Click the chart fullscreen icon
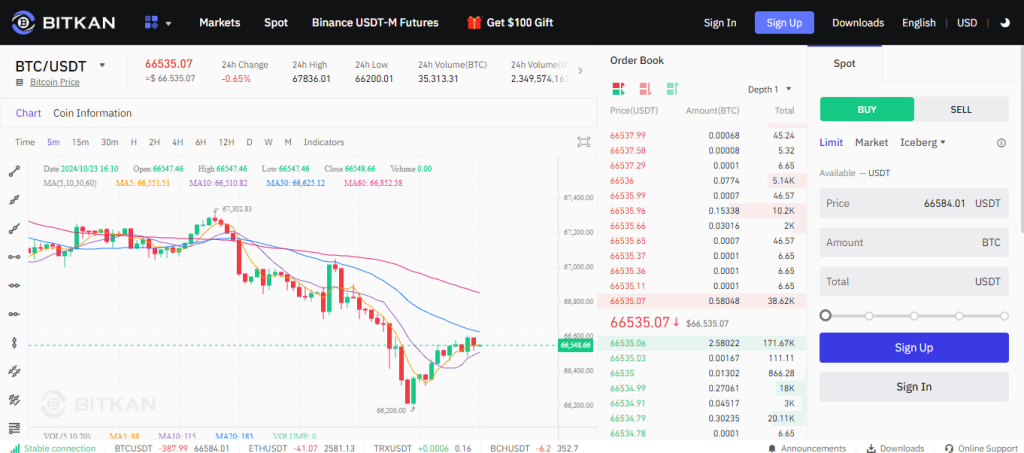Screen dimensions: 1024x453 (584, 142)
